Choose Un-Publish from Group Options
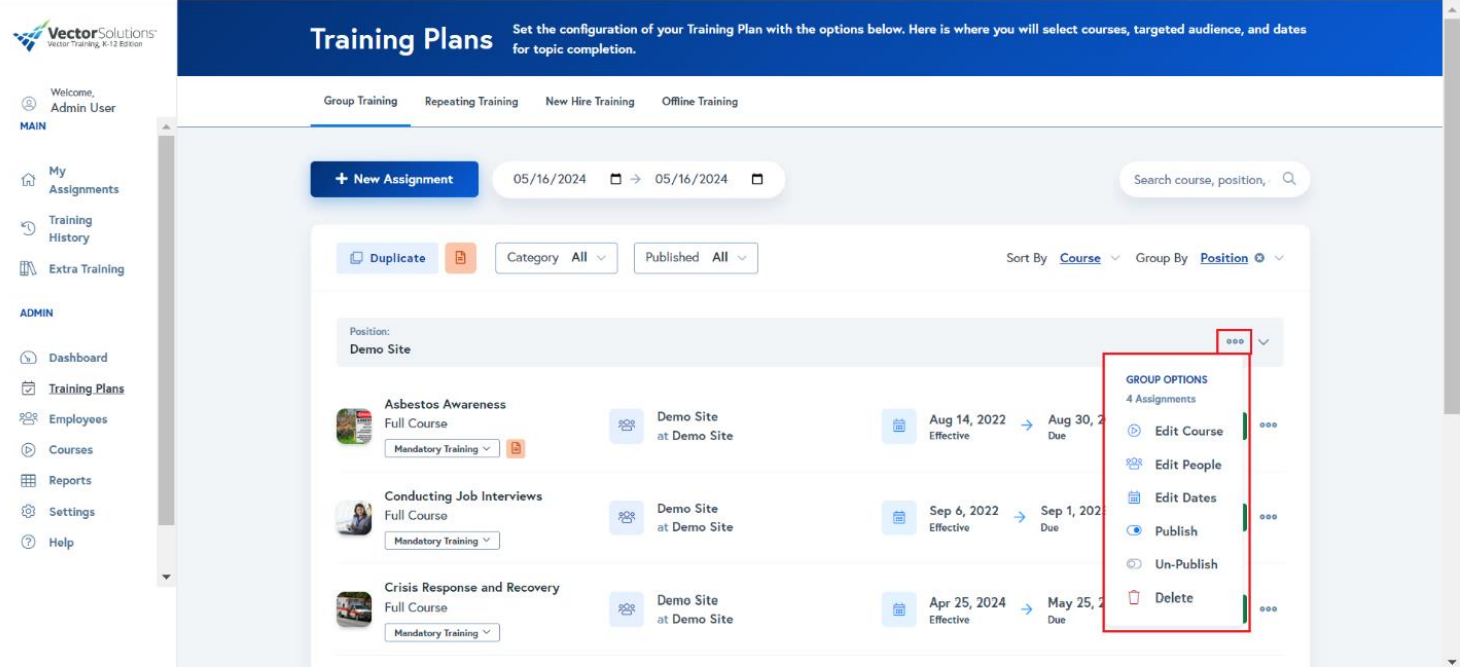 click(1185, 564)
